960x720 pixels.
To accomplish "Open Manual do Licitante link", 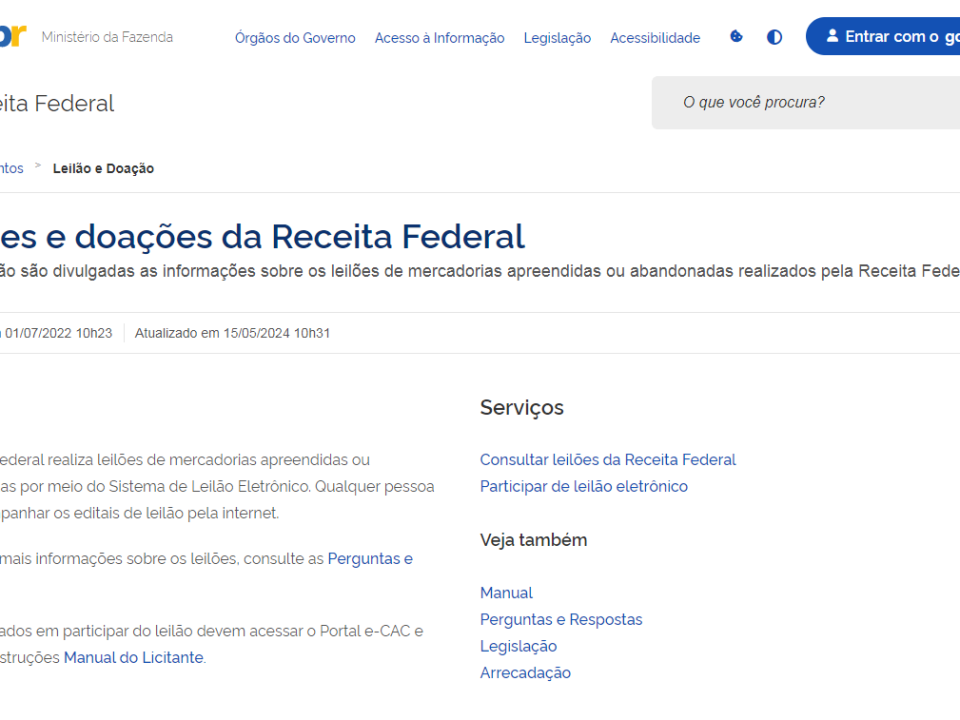I will click(x=134, y=658).
